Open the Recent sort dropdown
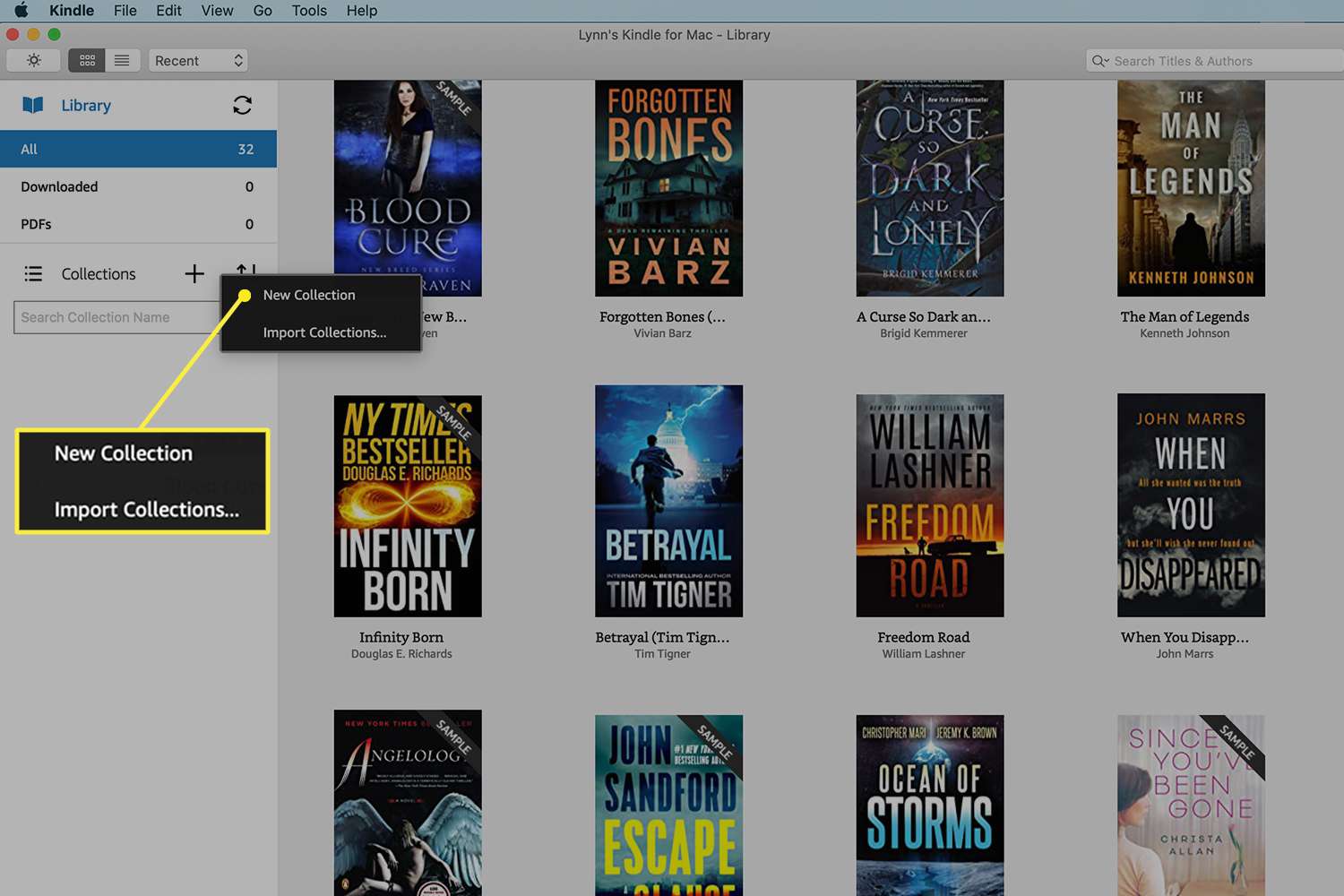The width and height of the screenshot is (1344, 896). point(198,60)
